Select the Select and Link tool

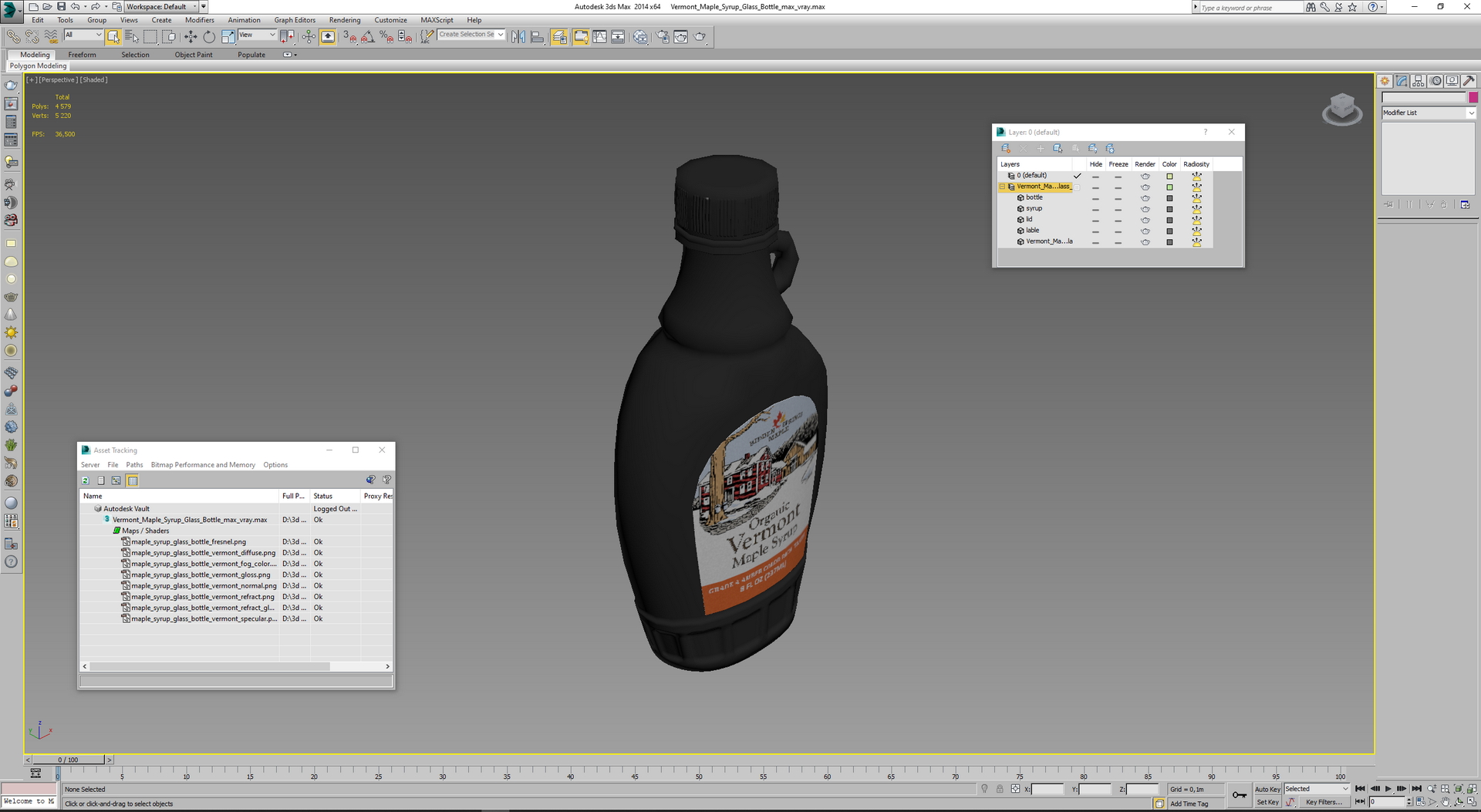coord(13,36)
